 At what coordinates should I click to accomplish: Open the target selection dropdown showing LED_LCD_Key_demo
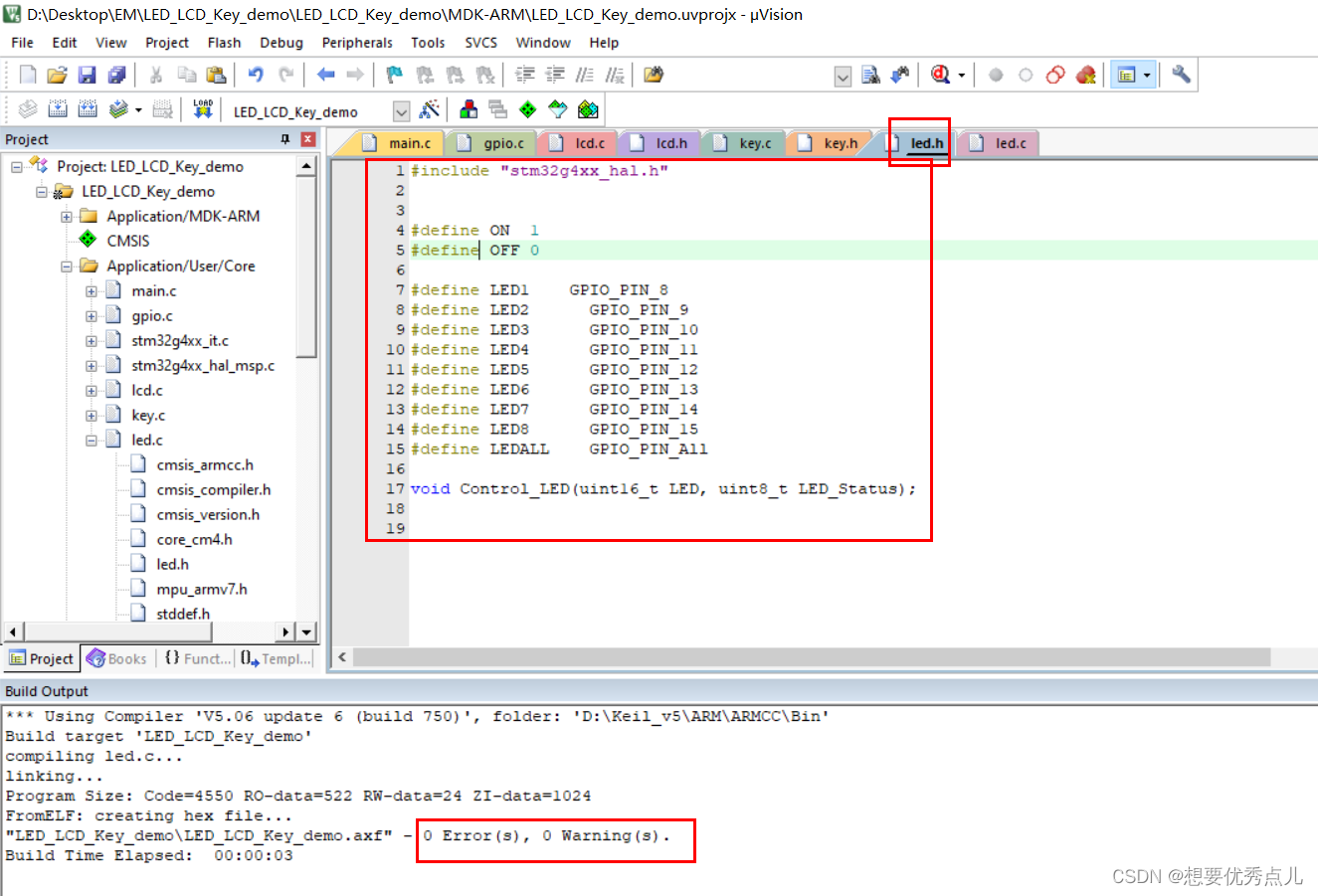(x=401, y=110)
